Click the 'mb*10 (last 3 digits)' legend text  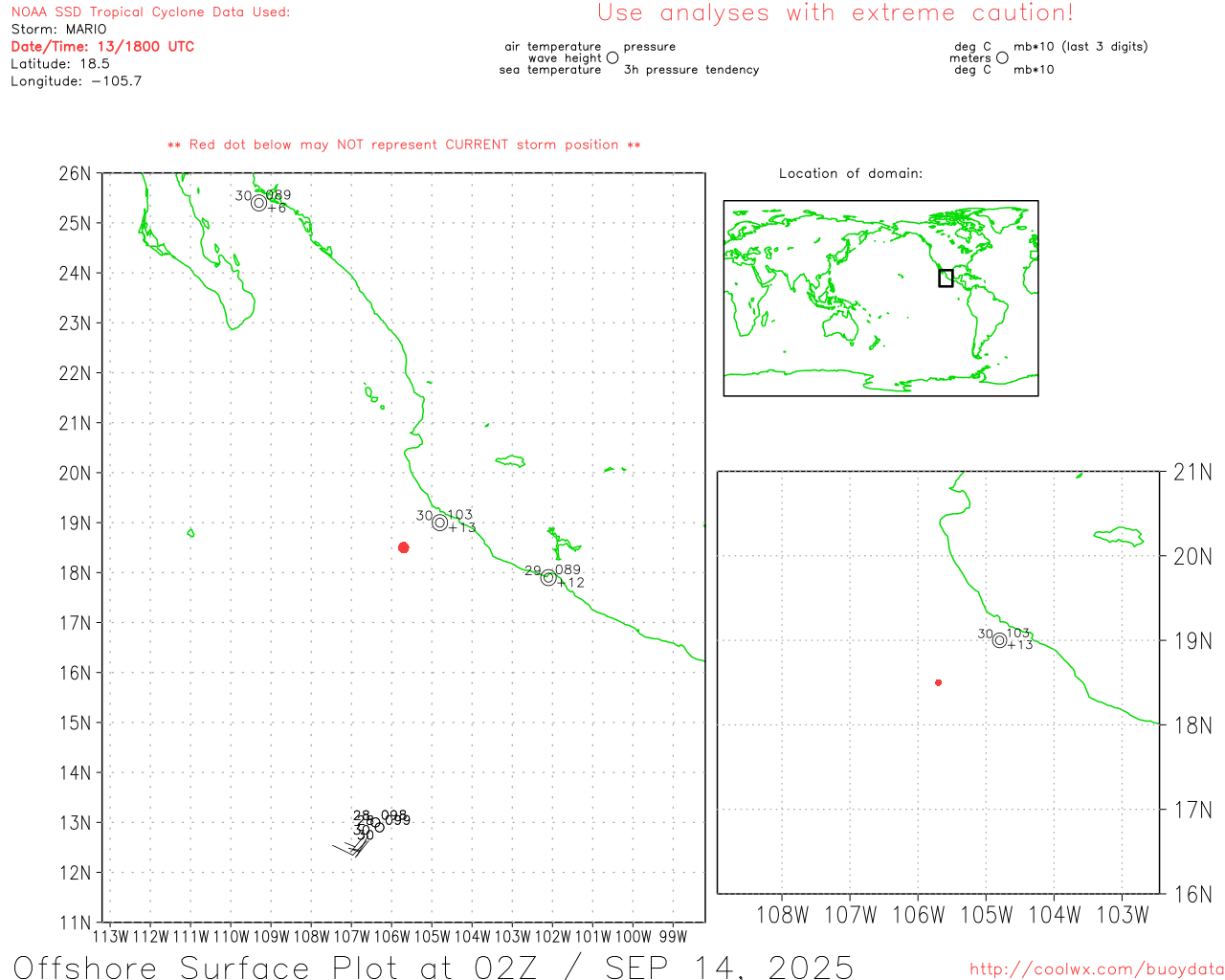(1080, 47)
